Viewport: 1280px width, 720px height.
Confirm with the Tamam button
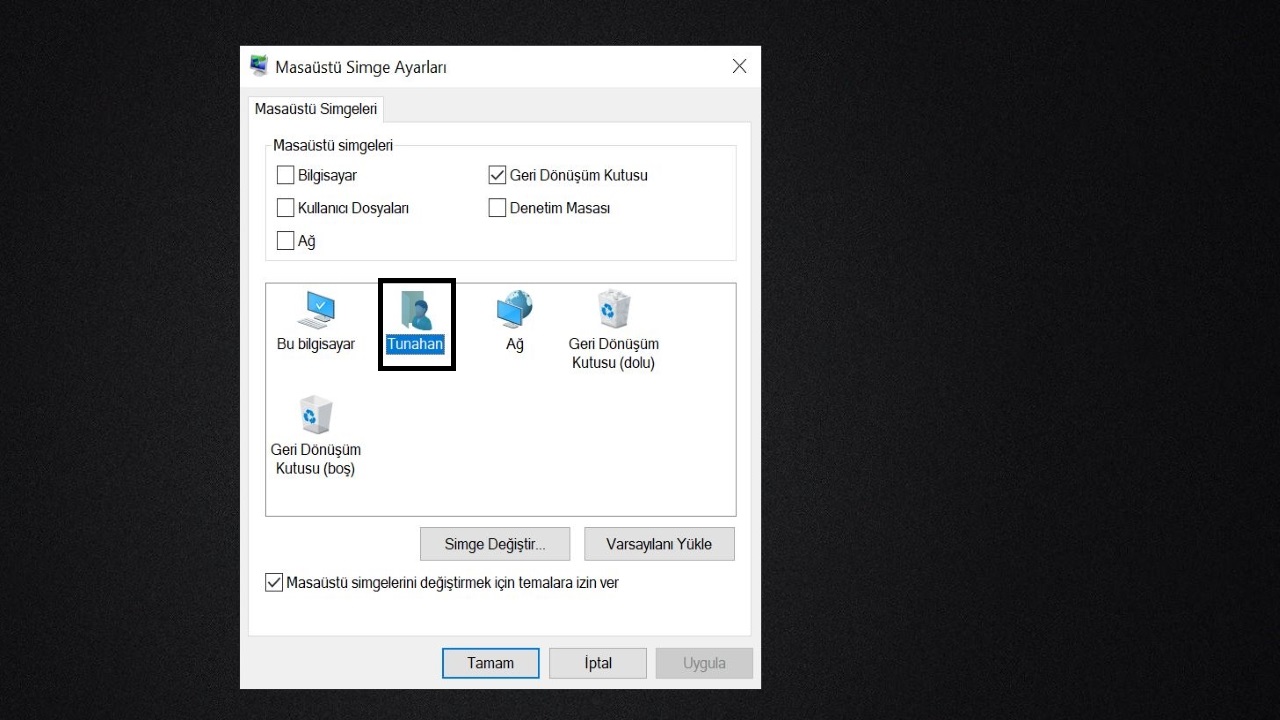click(x=491, y=663)
